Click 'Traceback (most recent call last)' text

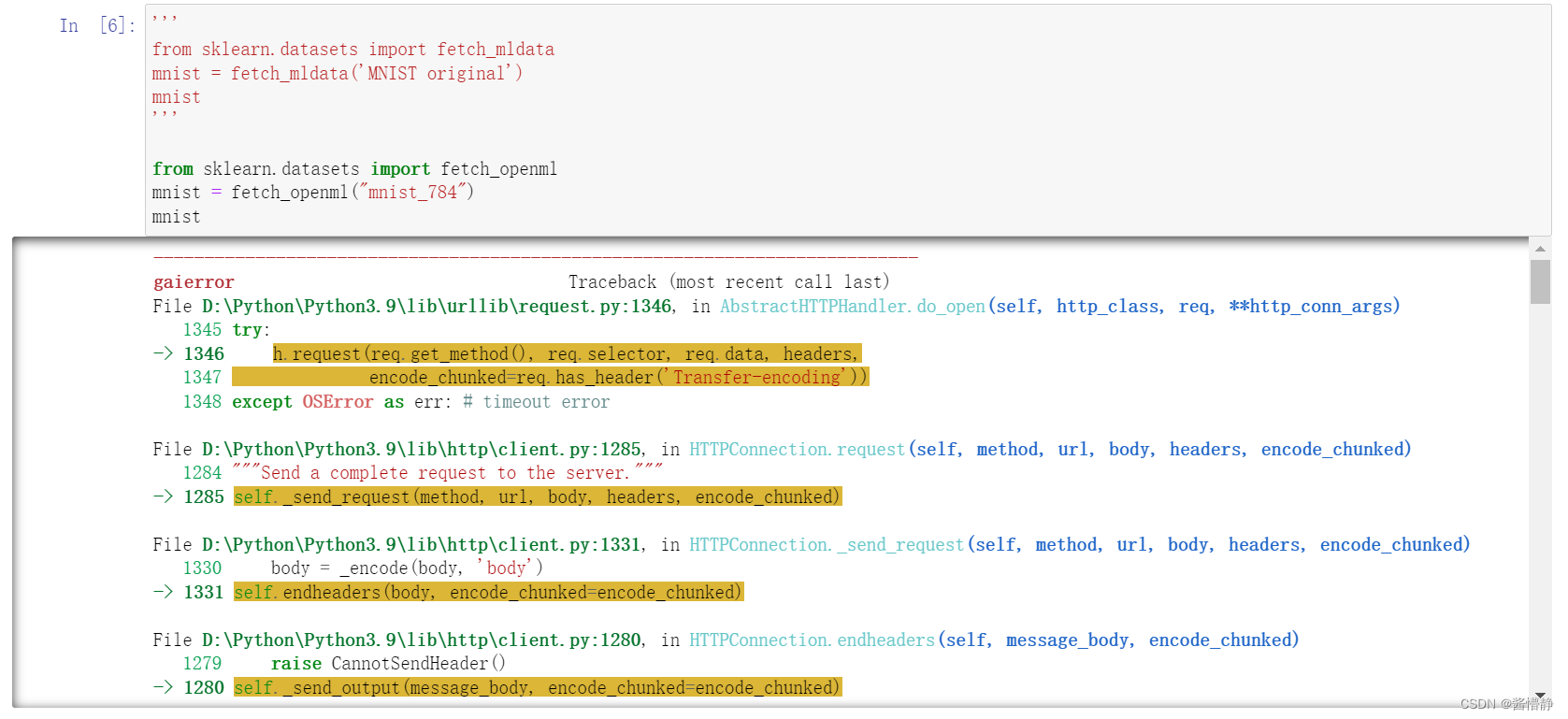point(728,282)
